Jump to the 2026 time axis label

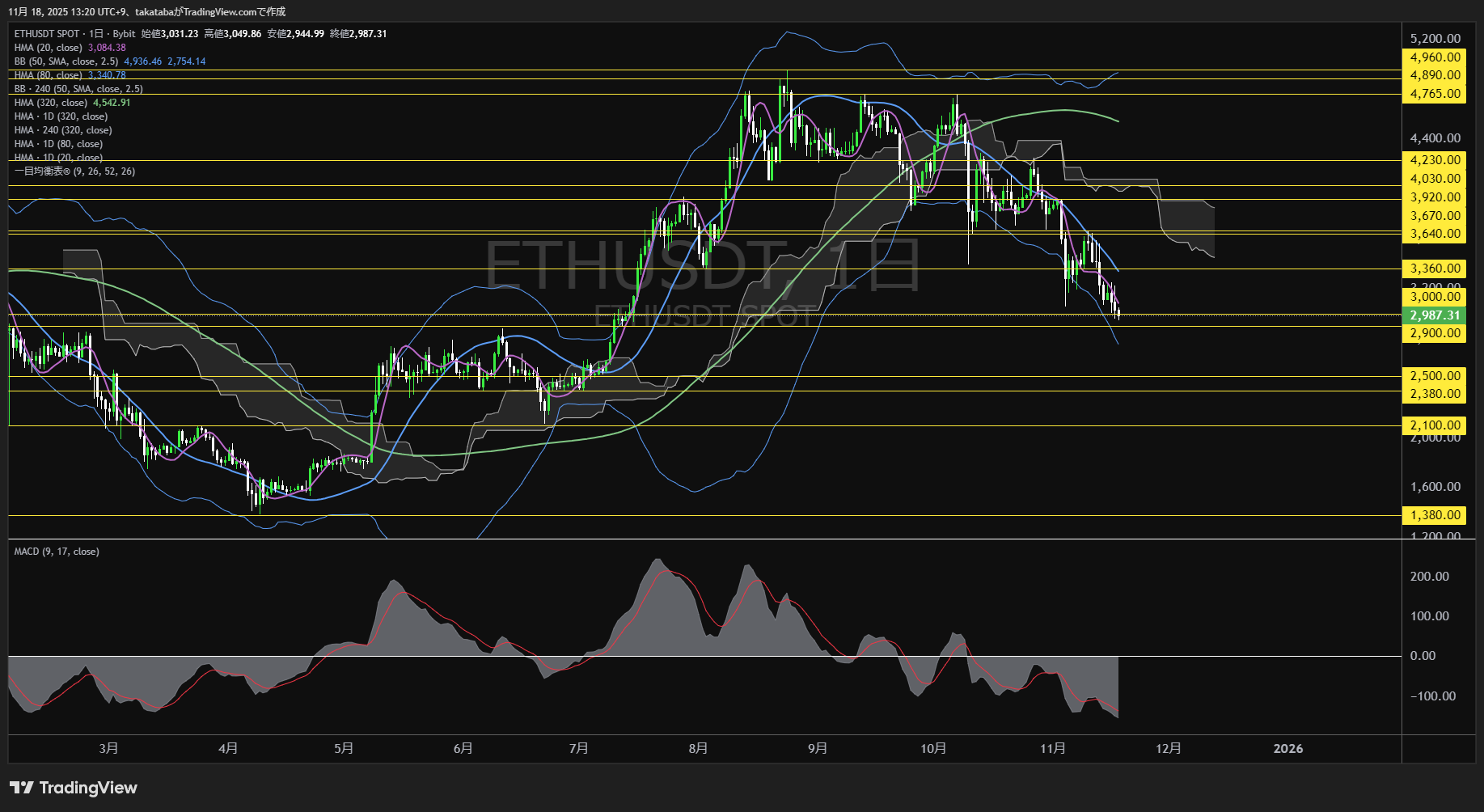[x=1287, y=748]
